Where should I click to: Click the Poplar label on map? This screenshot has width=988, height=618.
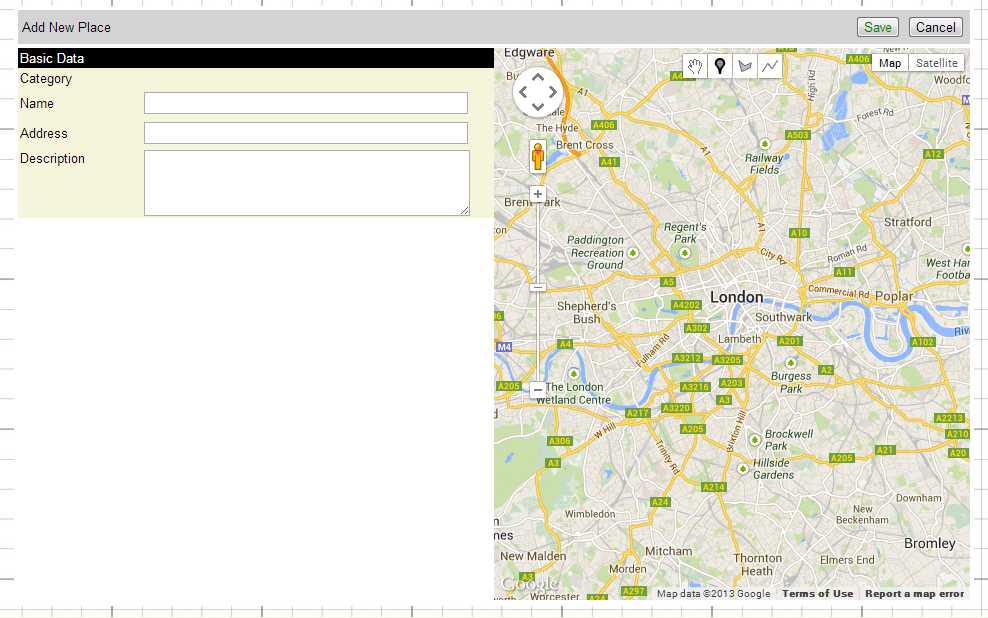pyautogui.click(x=893, y=296)
